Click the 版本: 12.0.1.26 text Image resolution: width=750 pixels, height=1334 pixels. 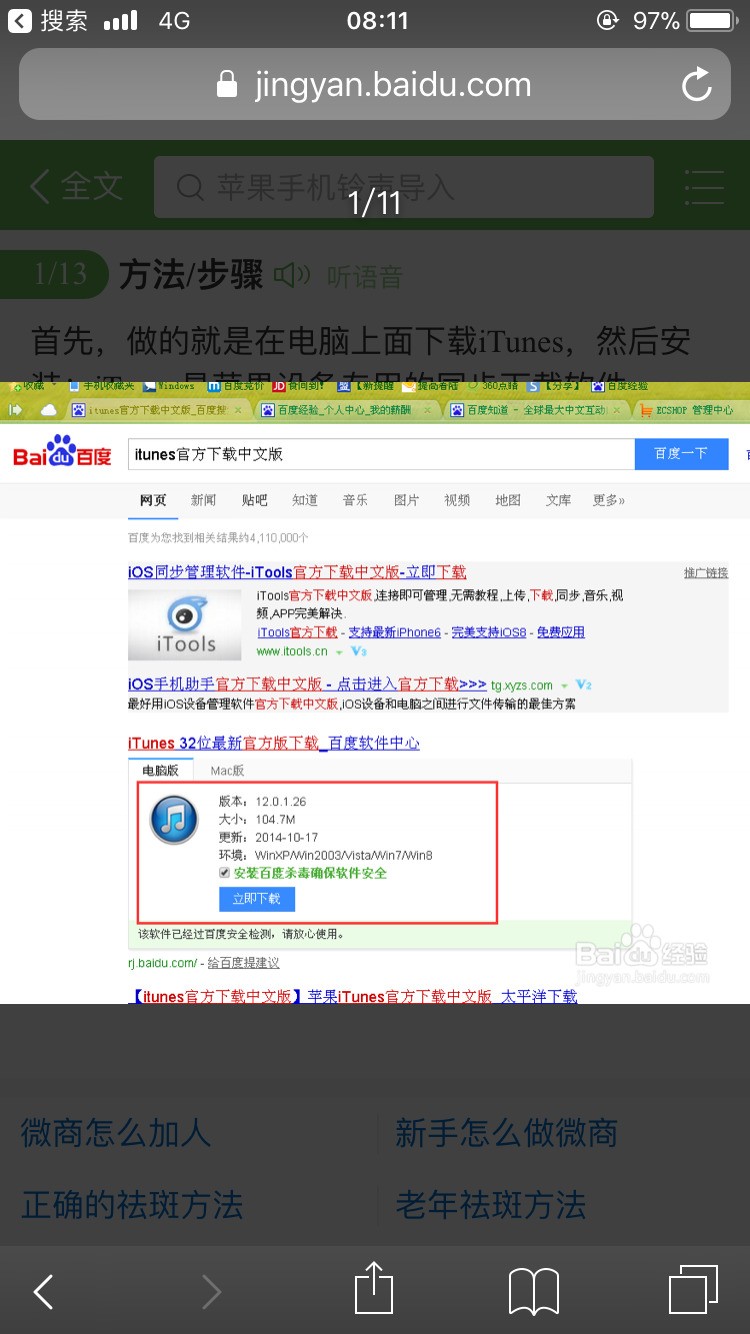(x=263, y=802)
